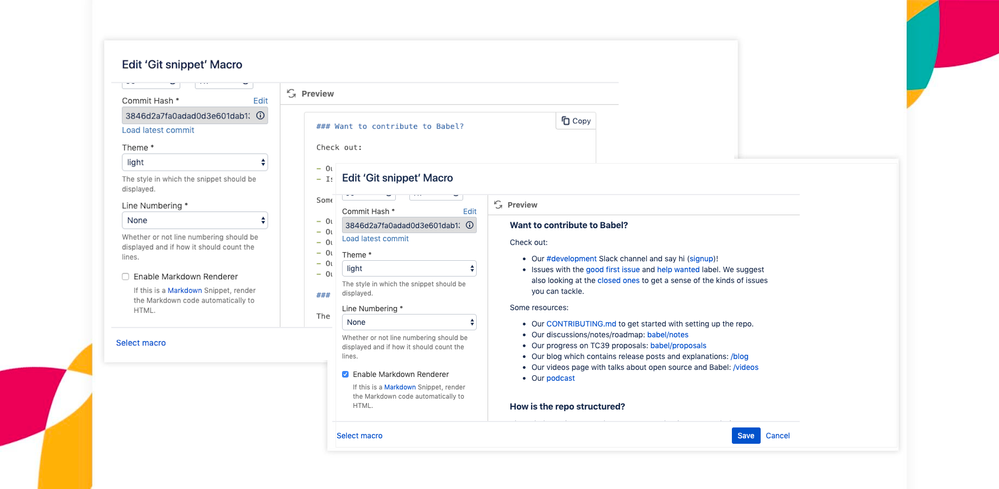Image resolution: width=999 pixels, height=489 pixels.
Task: Open the babel/notes link
Action: (668, 334)
